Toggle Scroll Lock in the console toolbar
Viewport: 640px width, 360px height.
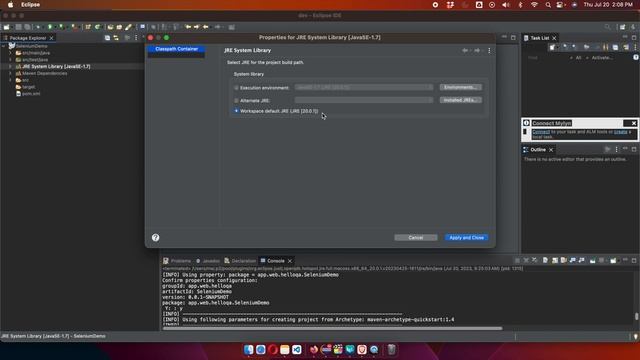(x=555, y=260)
